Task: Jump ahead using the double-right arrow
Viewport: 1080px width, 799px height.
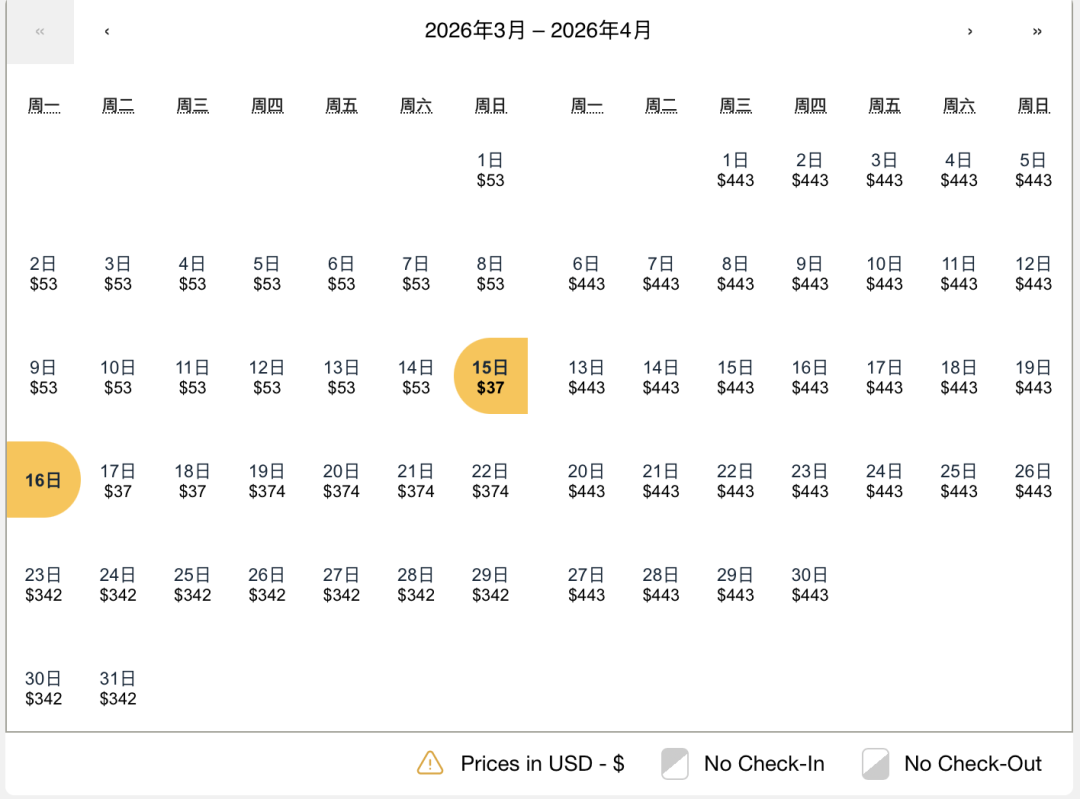Action: (x=1037, y=31)
